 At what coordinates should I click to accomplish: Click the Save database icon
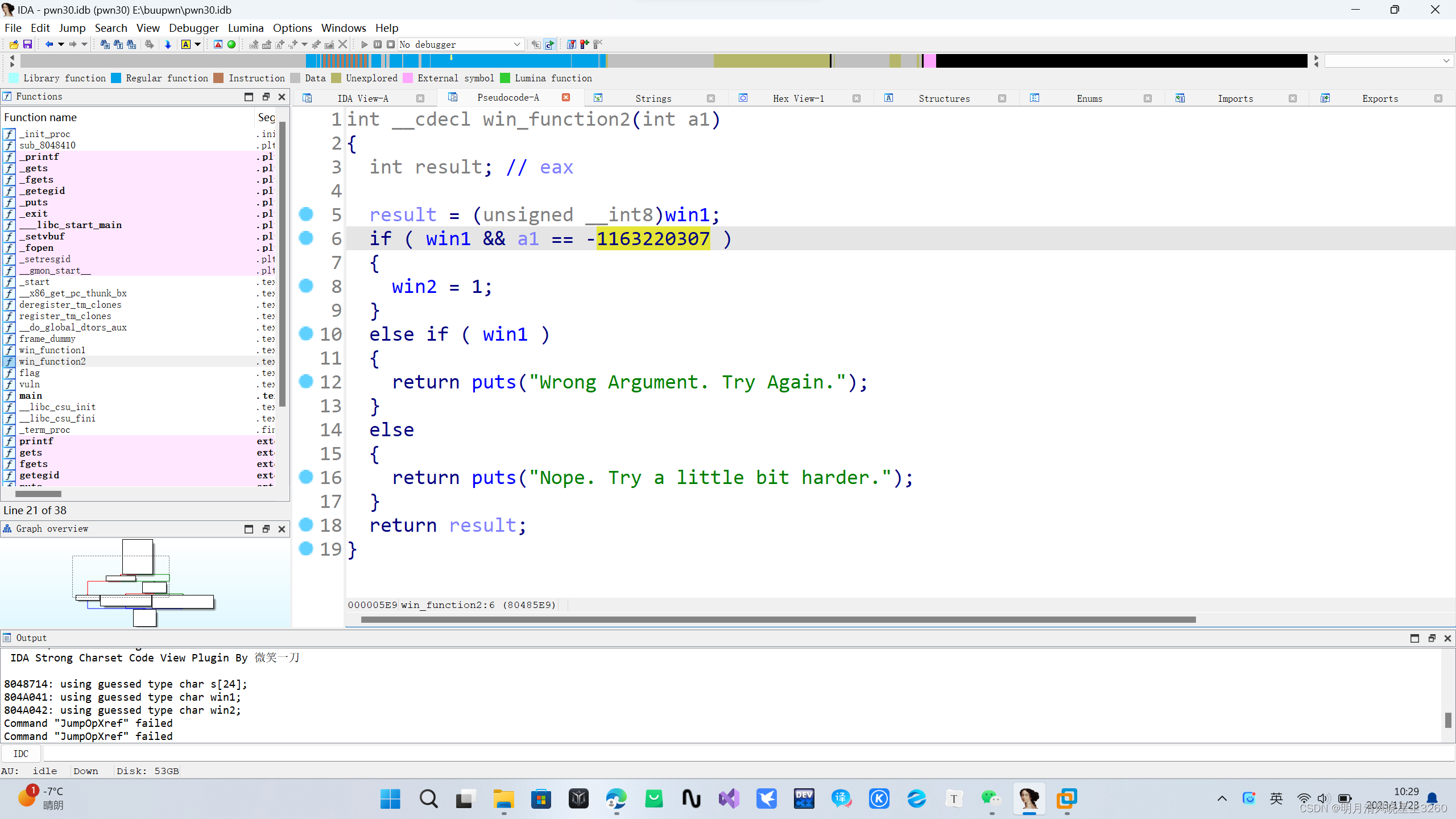(x=27, y=44)
